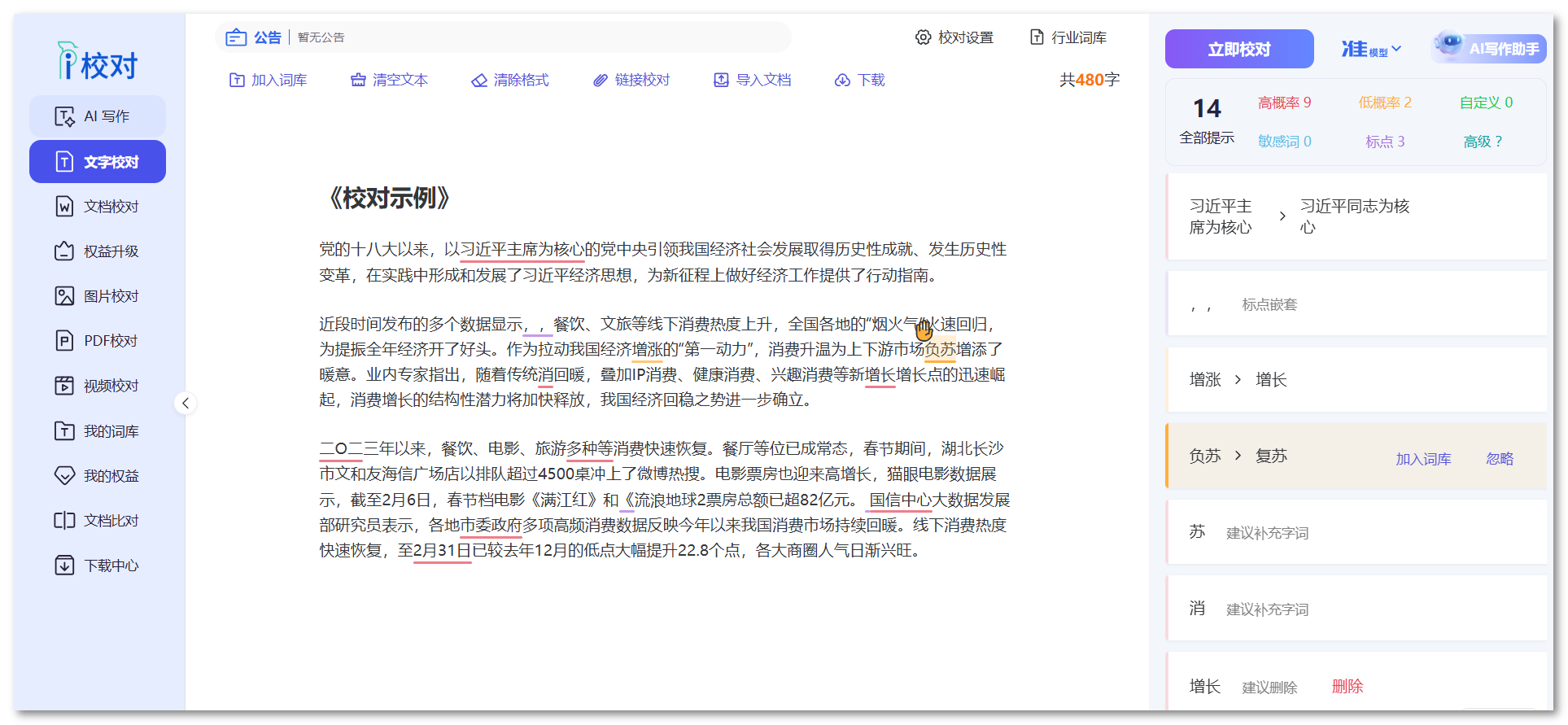Filter by 高概率 9 errors

[1284, 103]
